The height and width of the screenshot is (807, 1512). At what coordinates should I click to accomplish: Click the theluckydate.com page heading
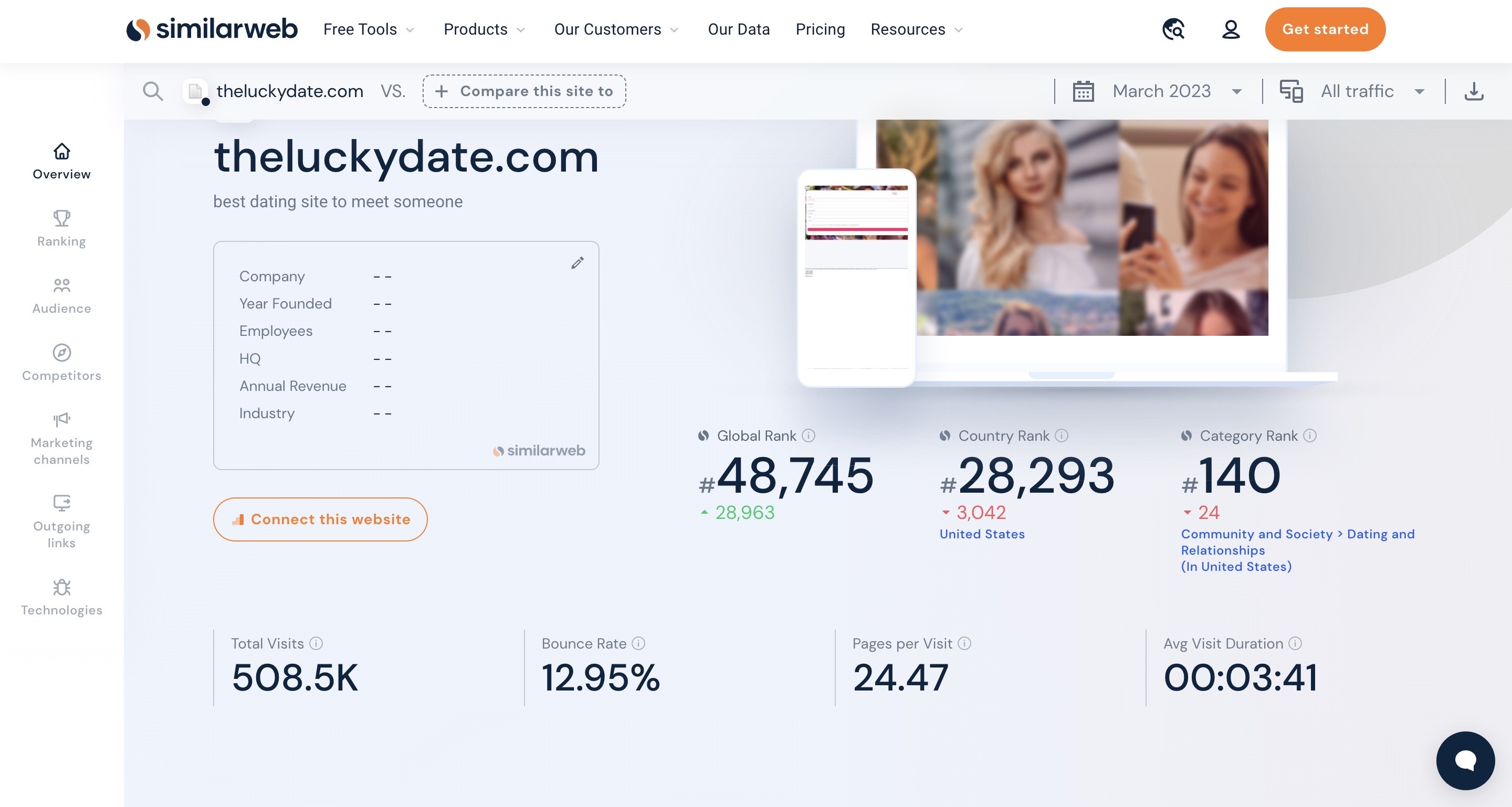tap(406, 157)
